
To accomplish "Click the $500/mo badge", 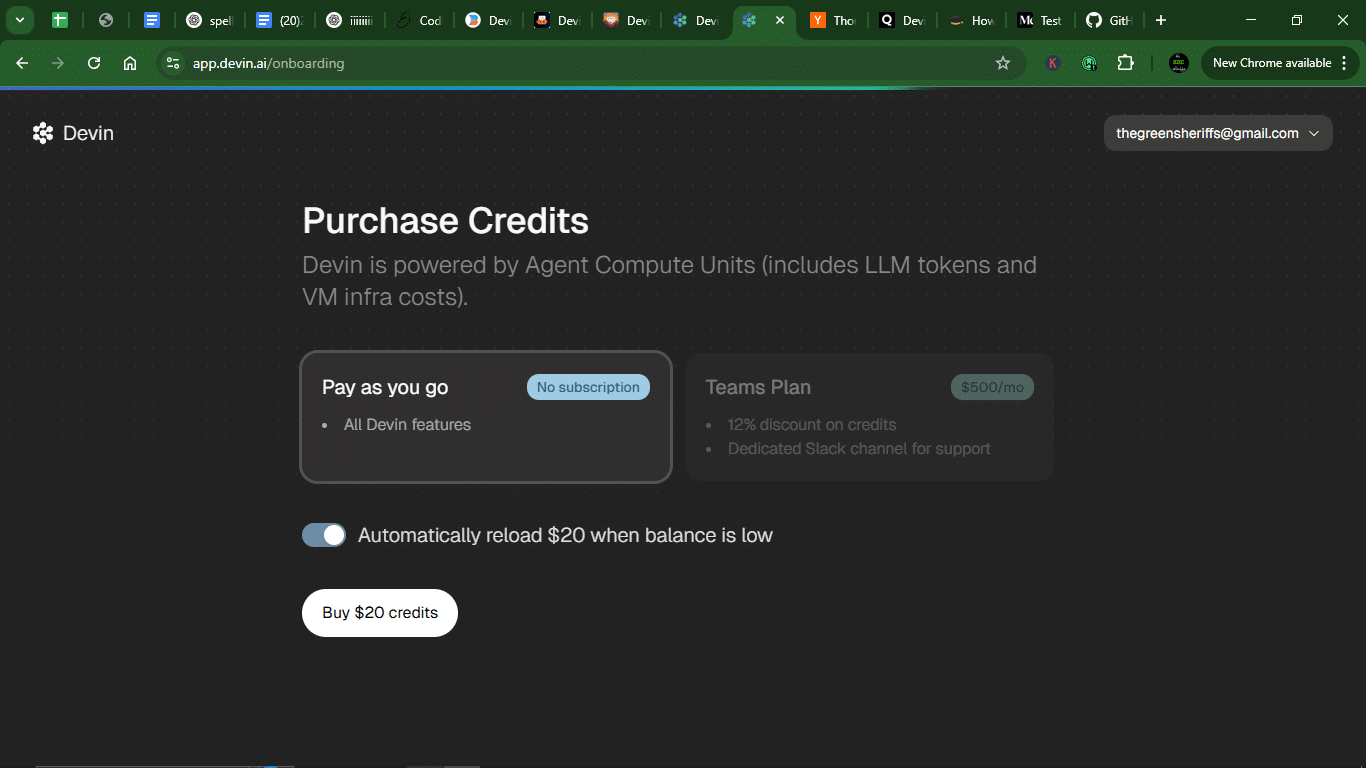I will [992, 387].
